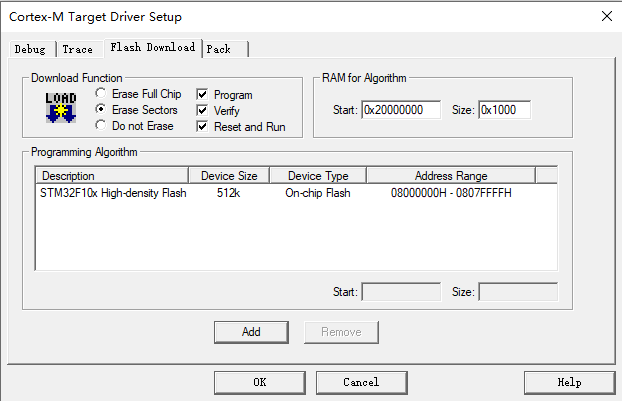Click the Programming Algorithm Start field
This screenshot has height=401, width=622.
pyautogui.click(x=401, y=292)
